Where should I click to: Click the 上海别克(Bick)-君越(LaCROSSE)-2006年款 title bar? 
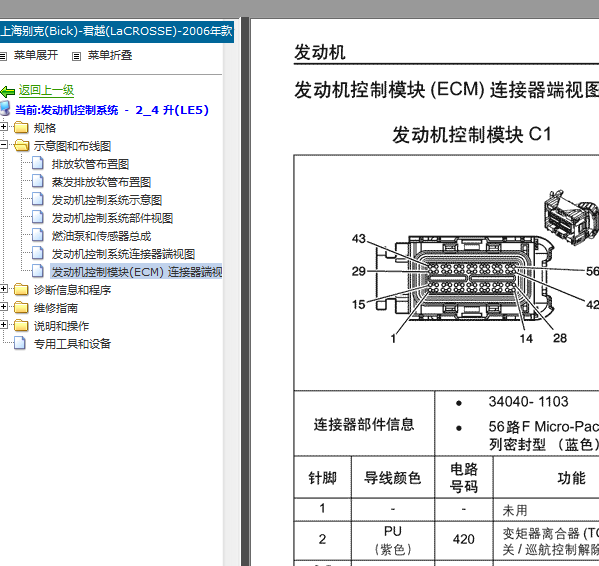tap(117, 31)
